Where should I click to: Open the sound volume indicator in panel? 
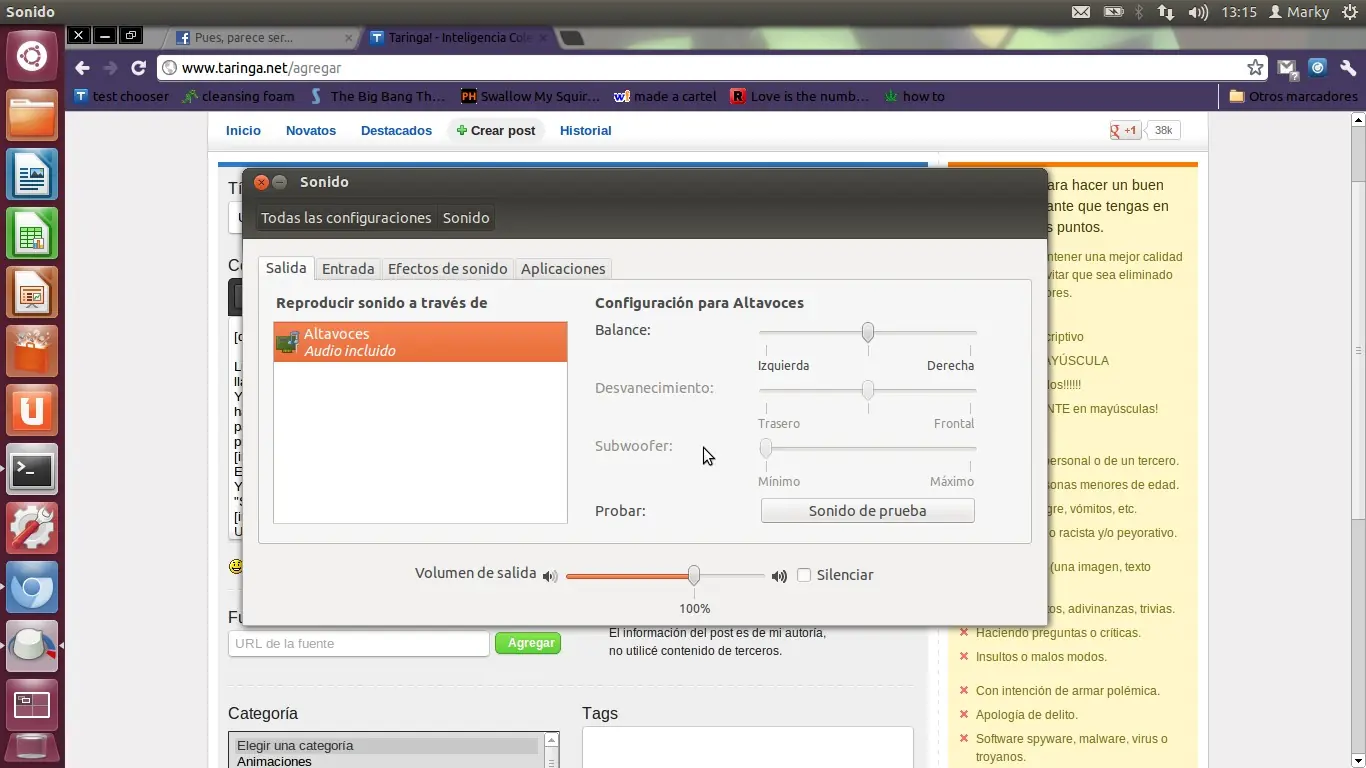pos(1198,12)
